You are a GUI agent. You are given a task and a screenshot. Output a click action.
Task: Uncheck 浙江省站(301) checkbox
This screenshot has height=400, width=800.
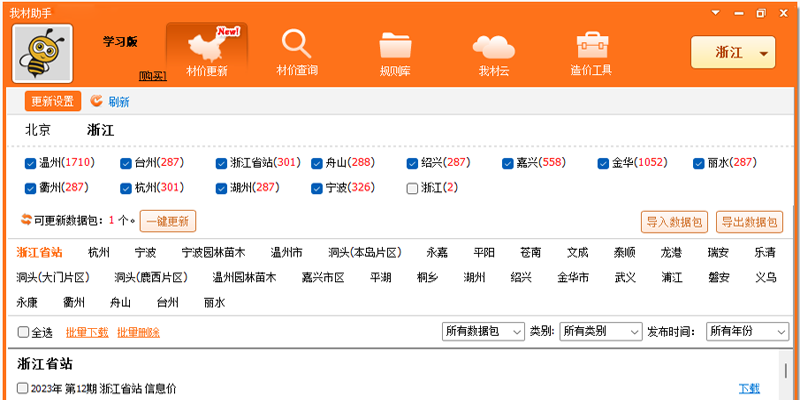pyautogui.click(x=221, y=163)
